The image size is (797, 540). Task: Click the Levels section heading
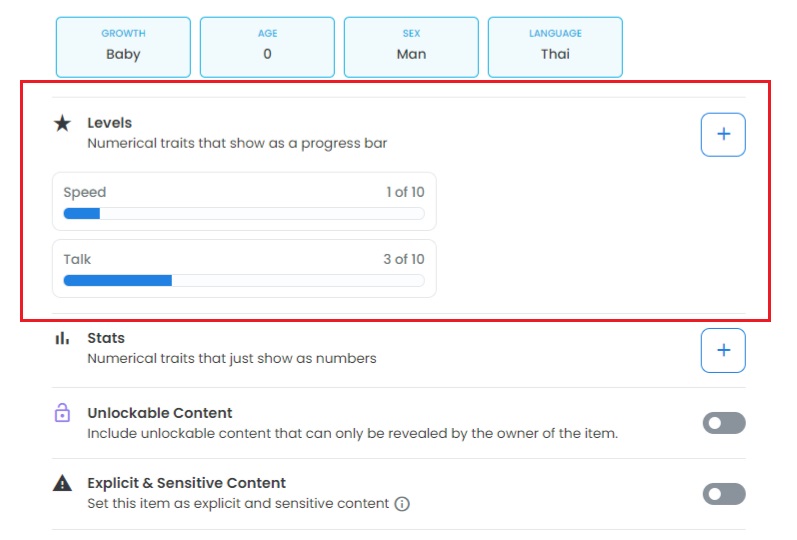109,123
